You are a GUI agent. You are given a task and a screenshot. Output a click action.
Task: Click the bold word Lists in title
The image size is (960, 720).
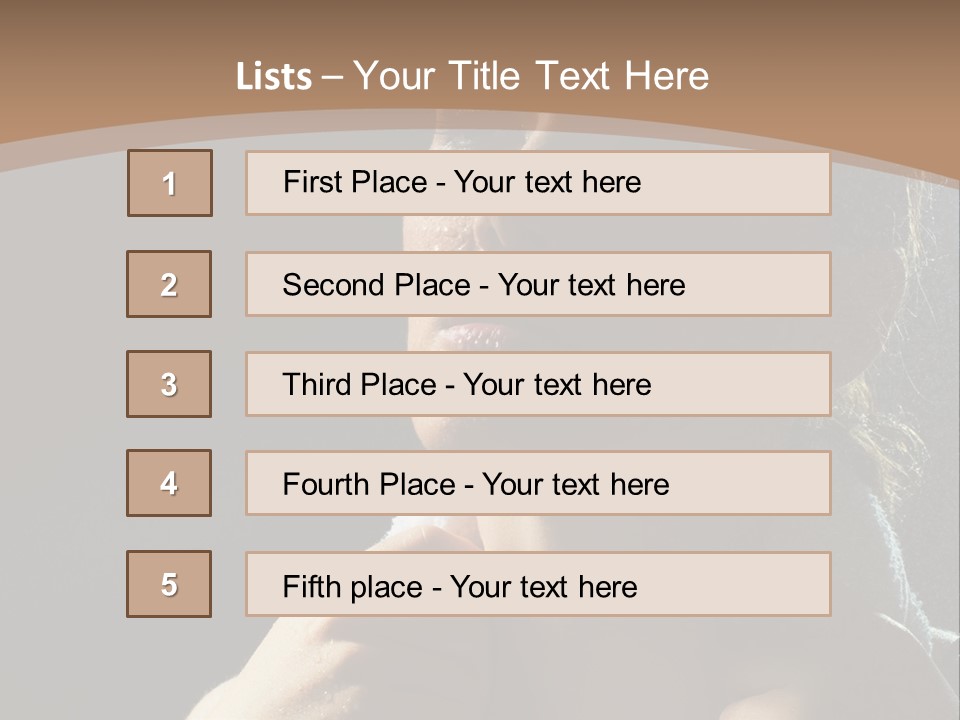(x=273, y=77)
